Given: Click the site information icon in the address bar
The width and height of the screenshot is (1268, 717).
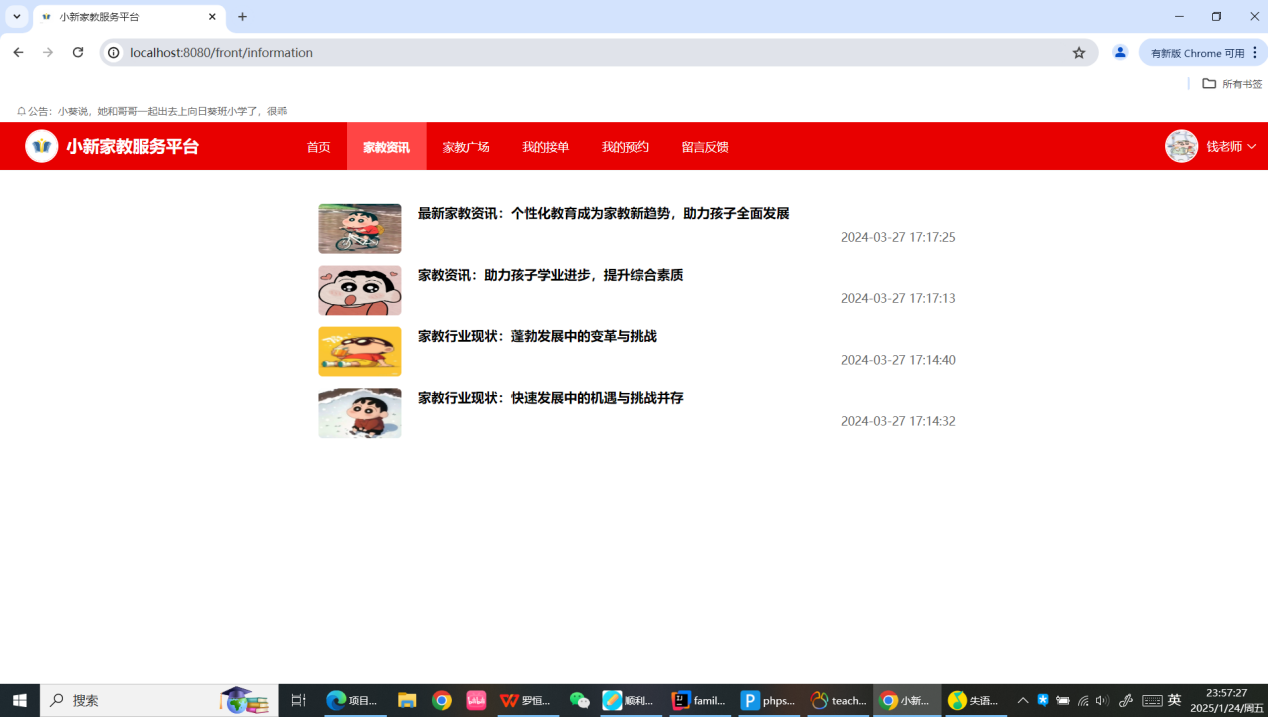Looking at the screenshot, I should pyautogui.click(x=114, y=52).
